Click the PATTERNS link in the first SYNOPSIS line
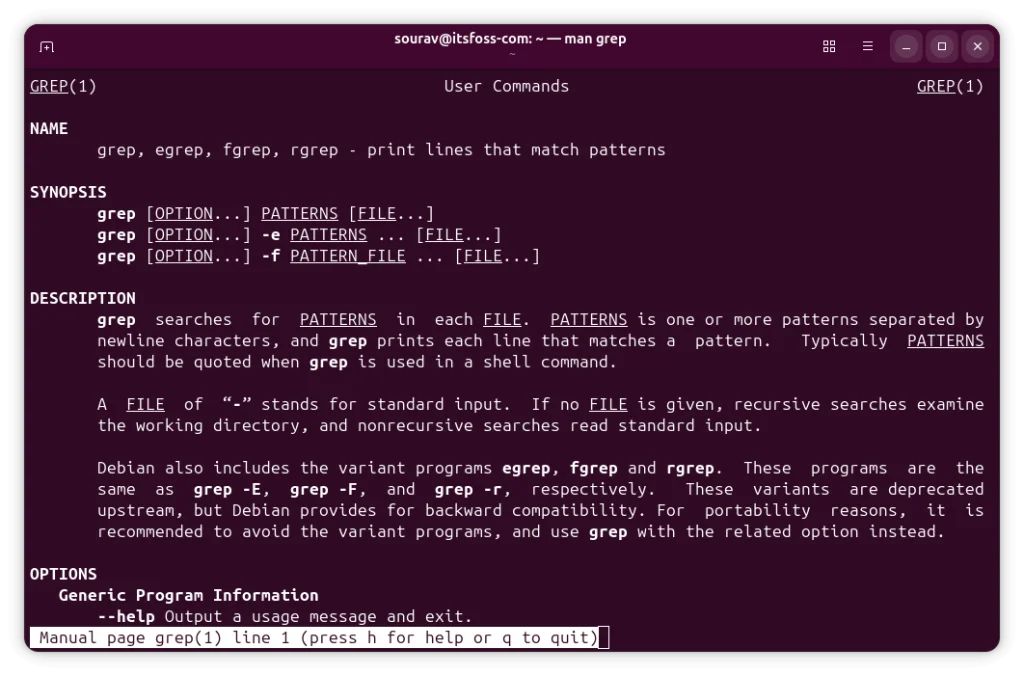Screen dimensions: 1024x676 [299, 213]
